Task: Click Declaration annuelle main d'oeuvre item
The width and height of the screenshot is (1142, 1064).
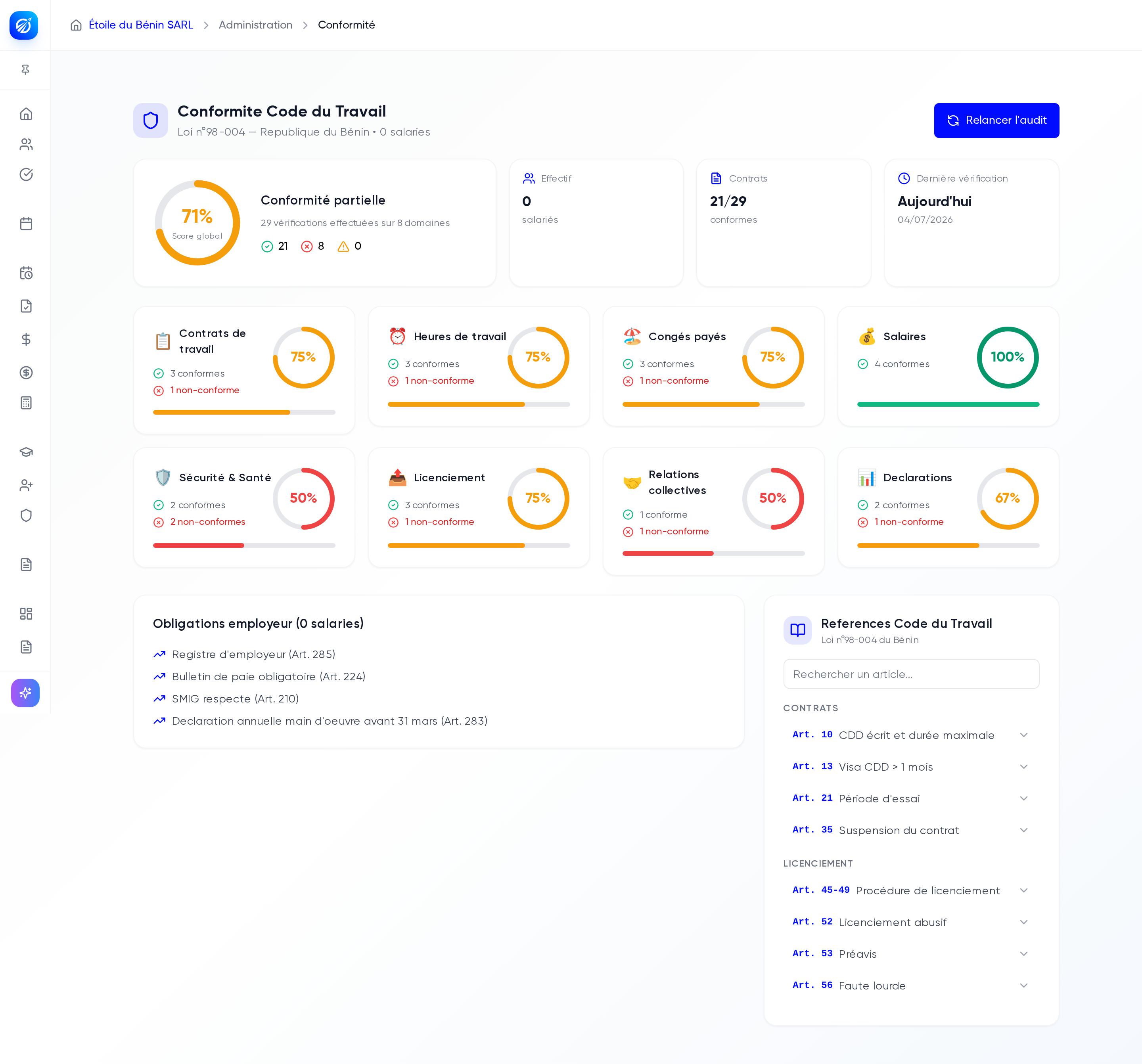Action: 320,721
